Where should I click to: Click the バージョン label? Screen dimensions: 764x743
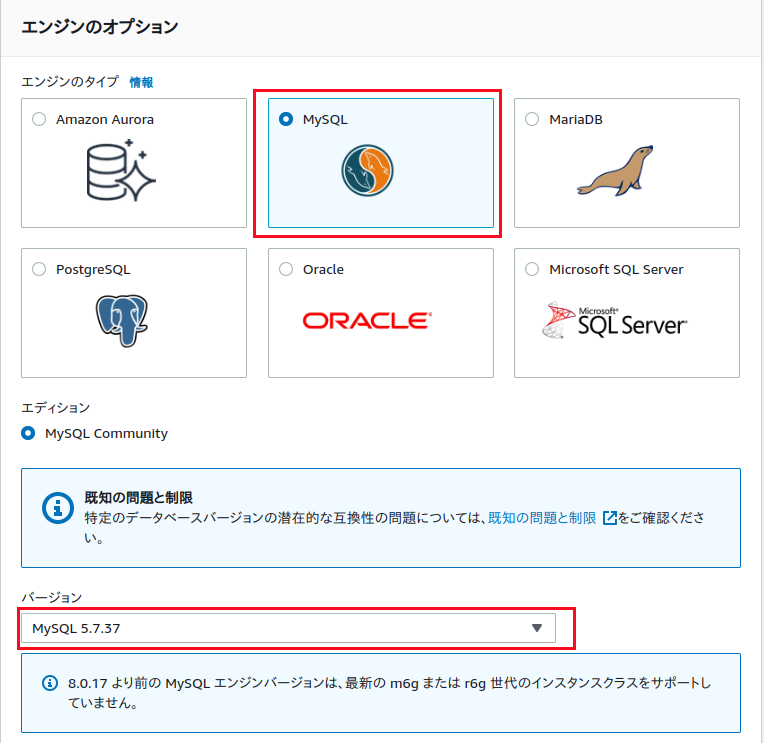click(x=52, y=597)
